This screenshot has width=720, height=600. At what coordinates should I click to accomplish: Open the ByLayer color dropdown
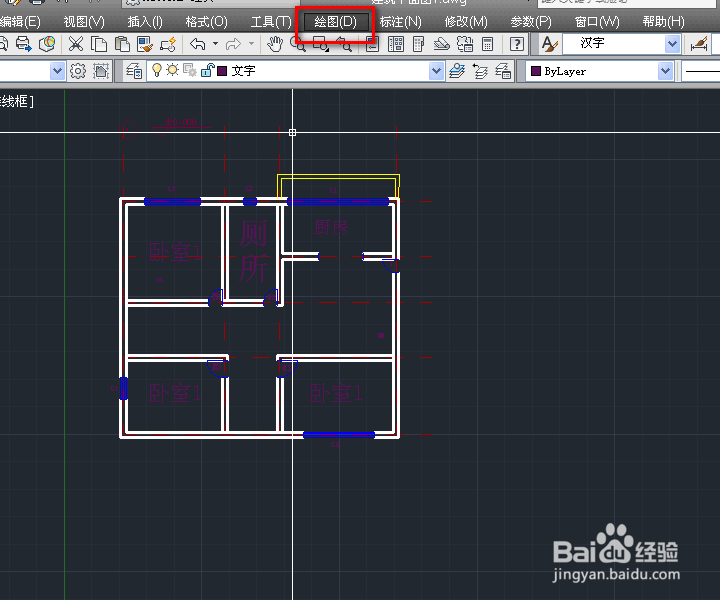pos(665,71)
